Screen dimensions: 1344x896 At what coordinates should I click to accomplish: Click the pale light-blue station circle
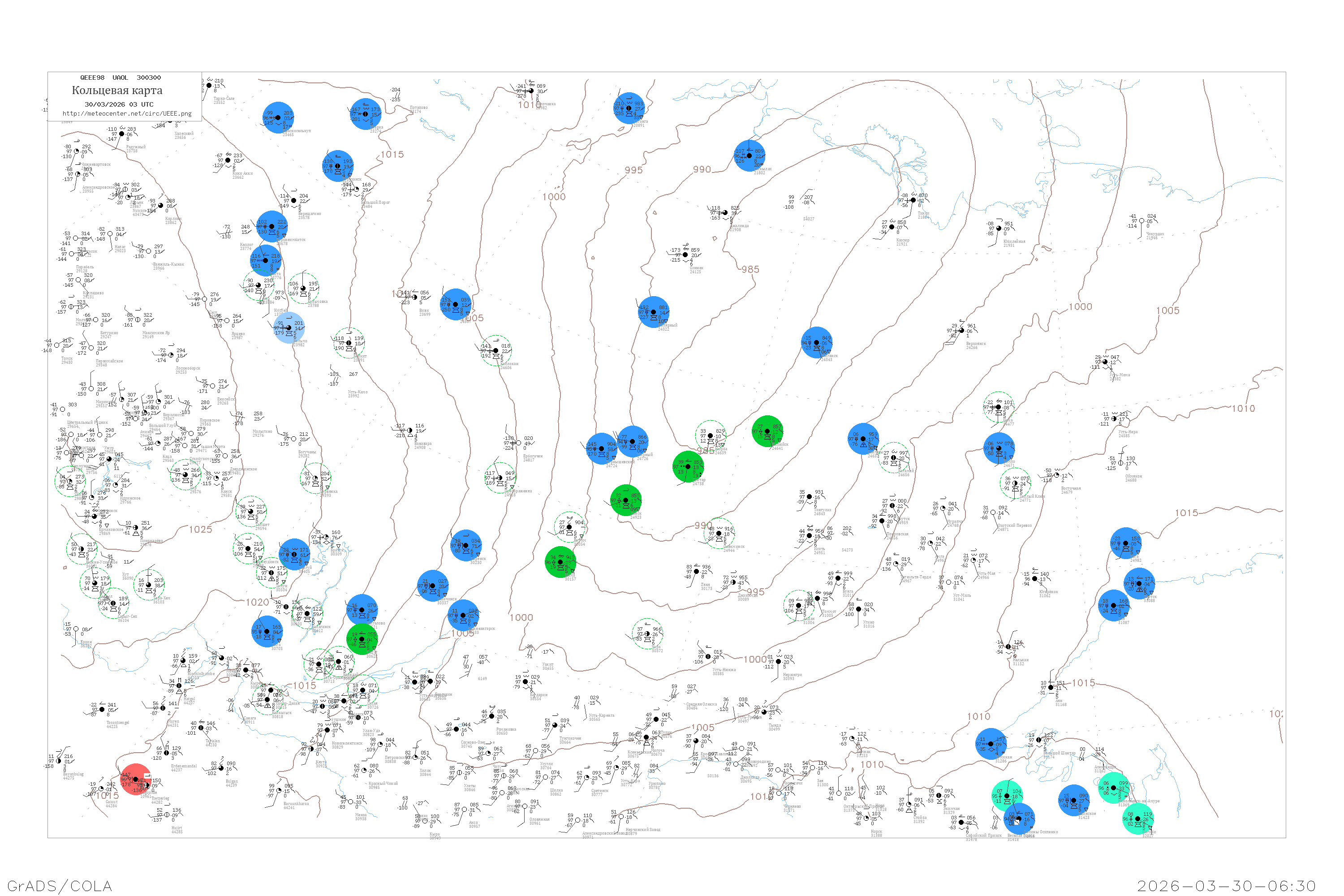point(289,328)
